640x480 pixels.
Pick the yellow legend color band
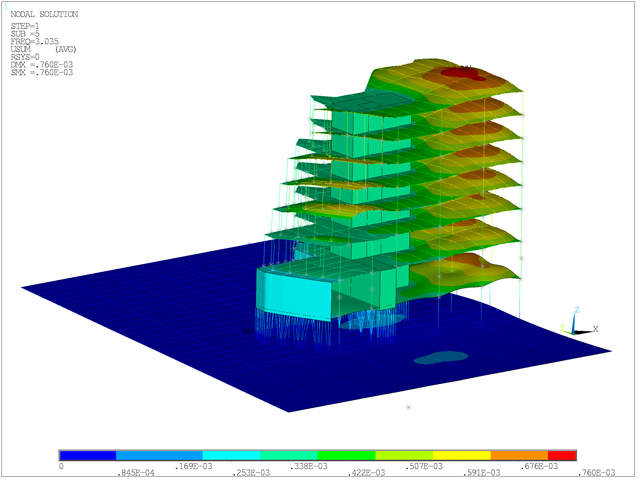[462, 455]
